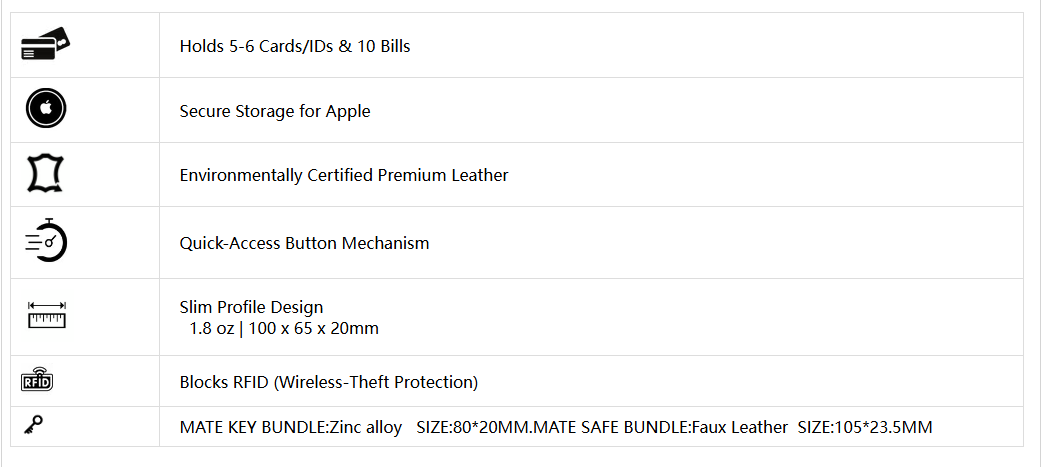1042x467 pixels.
Task: Click the '1.8 oz | 100 x 65 x 20mm' dimensions
Action: point(284,328)
